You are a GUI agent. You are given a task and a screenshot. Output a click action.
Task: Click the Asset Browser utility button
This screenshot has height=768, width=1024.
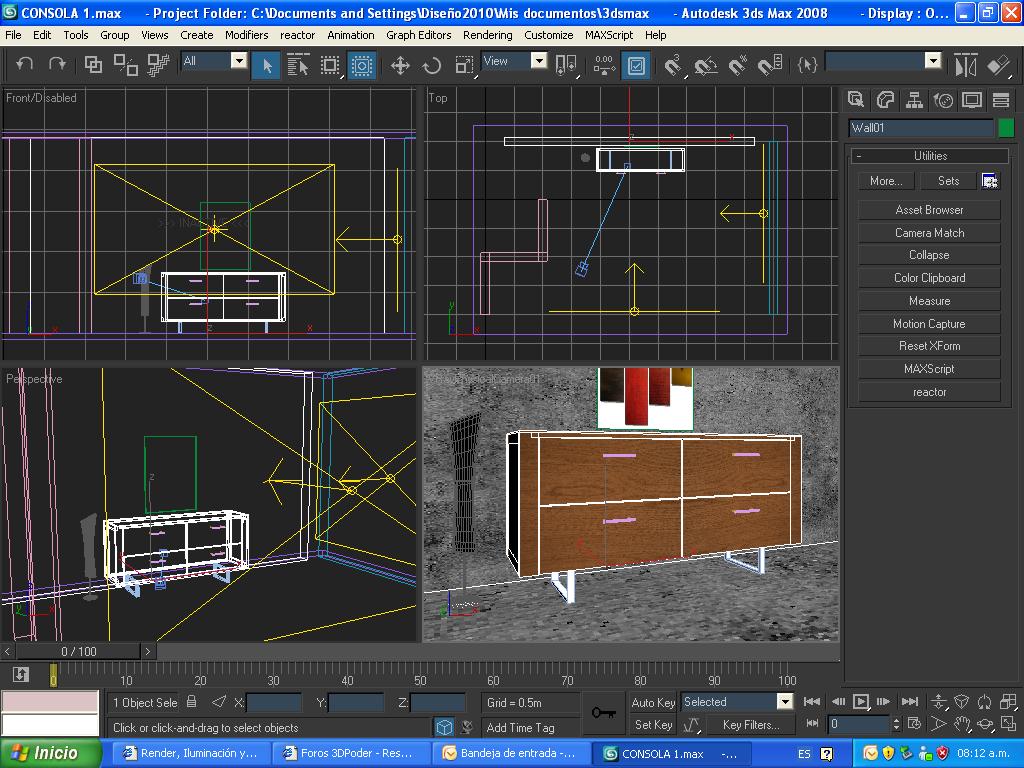point(929,210)
